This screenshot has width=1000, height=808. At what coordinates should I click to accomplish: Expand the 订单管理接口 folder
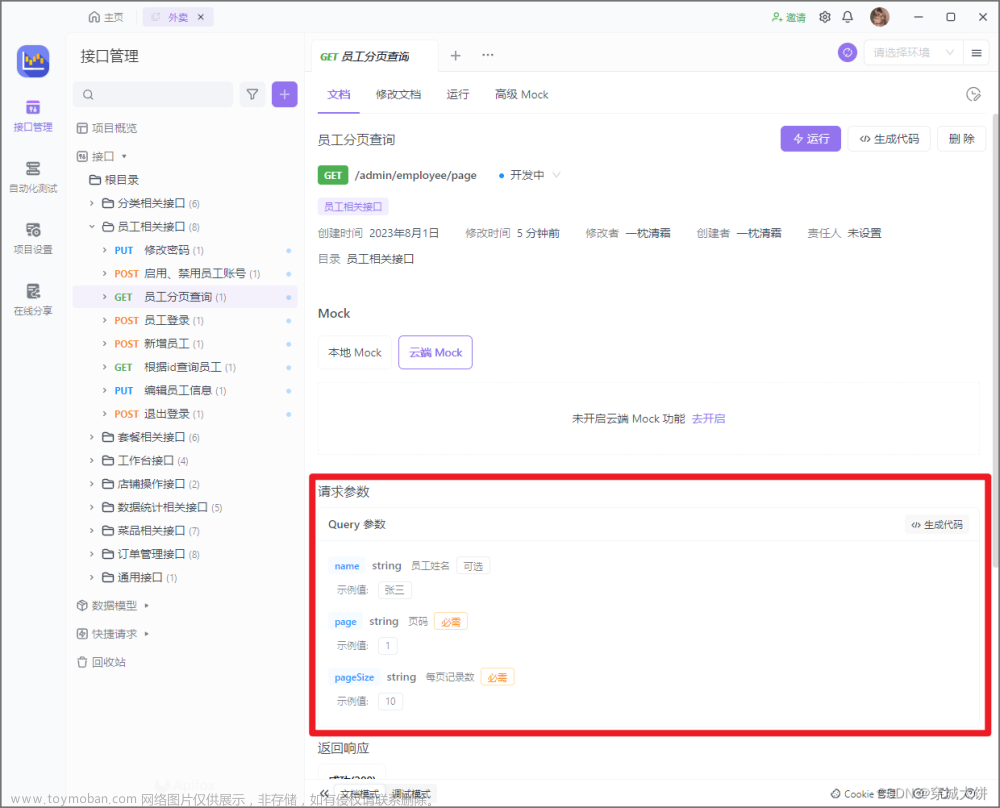92,554
